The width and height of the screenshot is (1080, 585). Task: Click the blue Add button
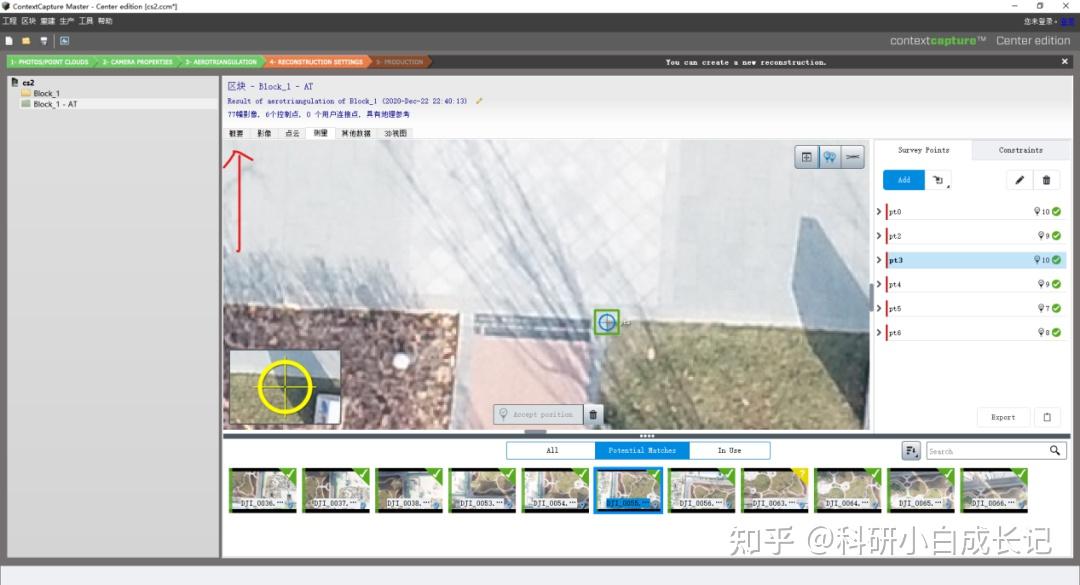pos(904,180)
